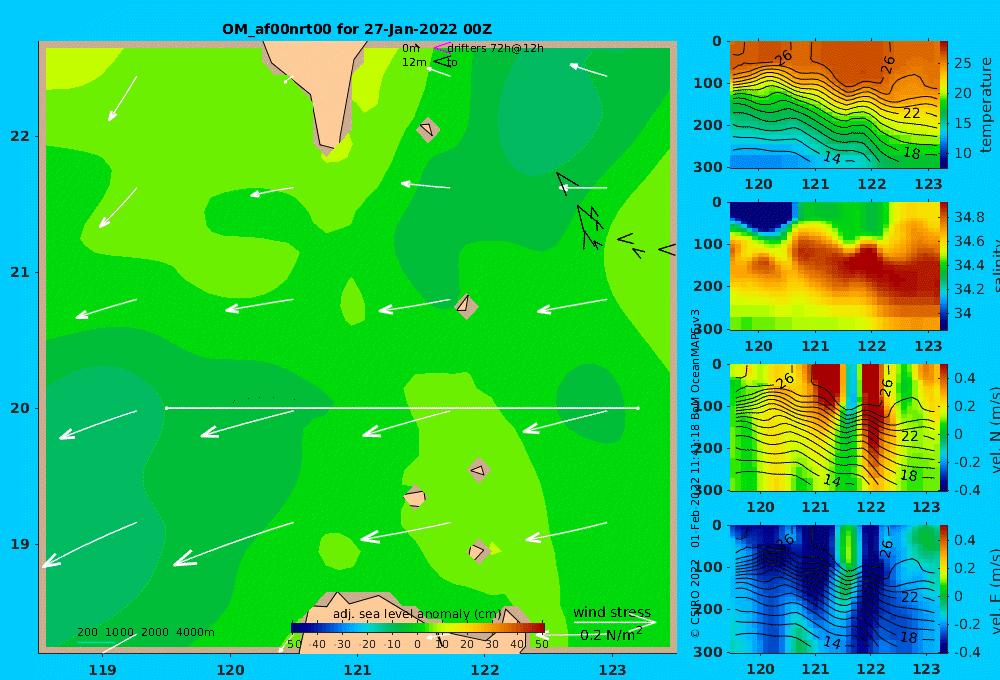The width and height of the screenshot is (1000, 680).
Task: Click the black 12m drifter arrow symbol
Action: click(443, 61)
